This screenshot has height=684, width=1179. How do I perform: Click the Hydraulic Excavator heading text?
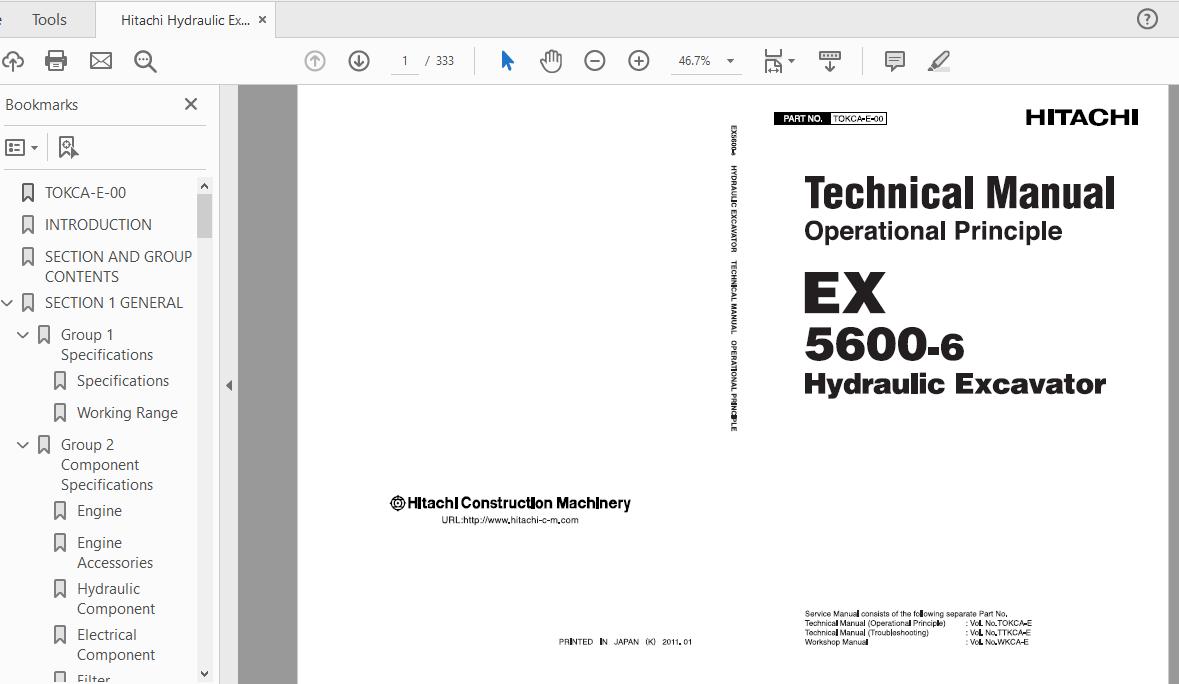954,384
